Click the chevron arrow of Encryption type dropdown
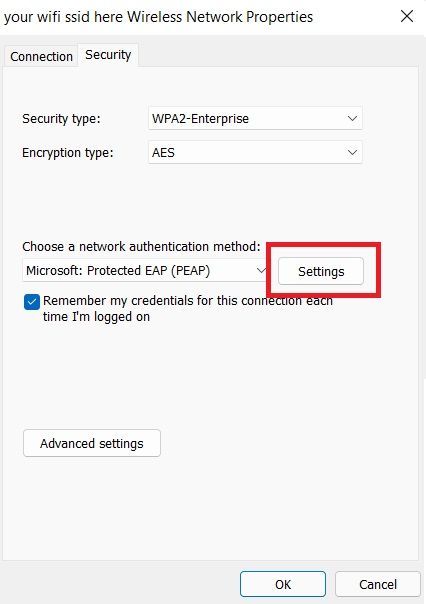Image resolution: width=426 pixels, height=604 pixels. click(x=352, y=153)
